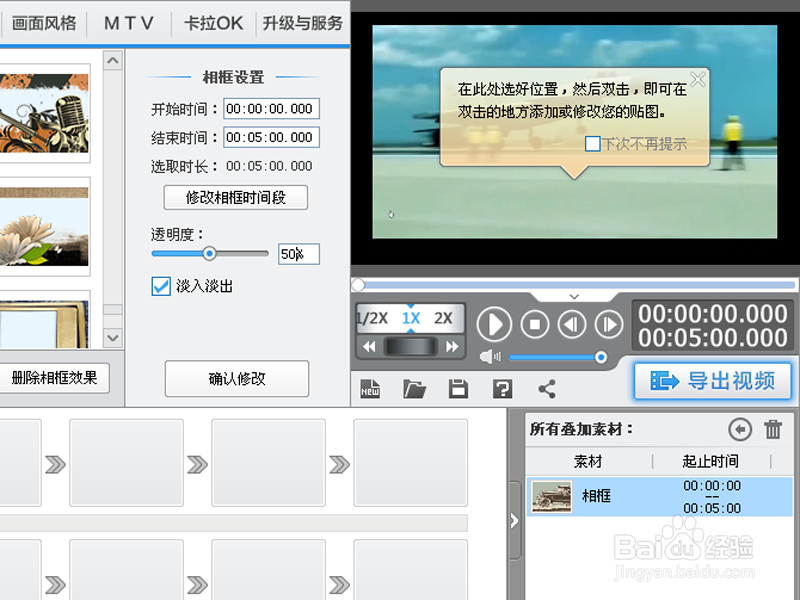Click frame list scroll down arrow

113,338
